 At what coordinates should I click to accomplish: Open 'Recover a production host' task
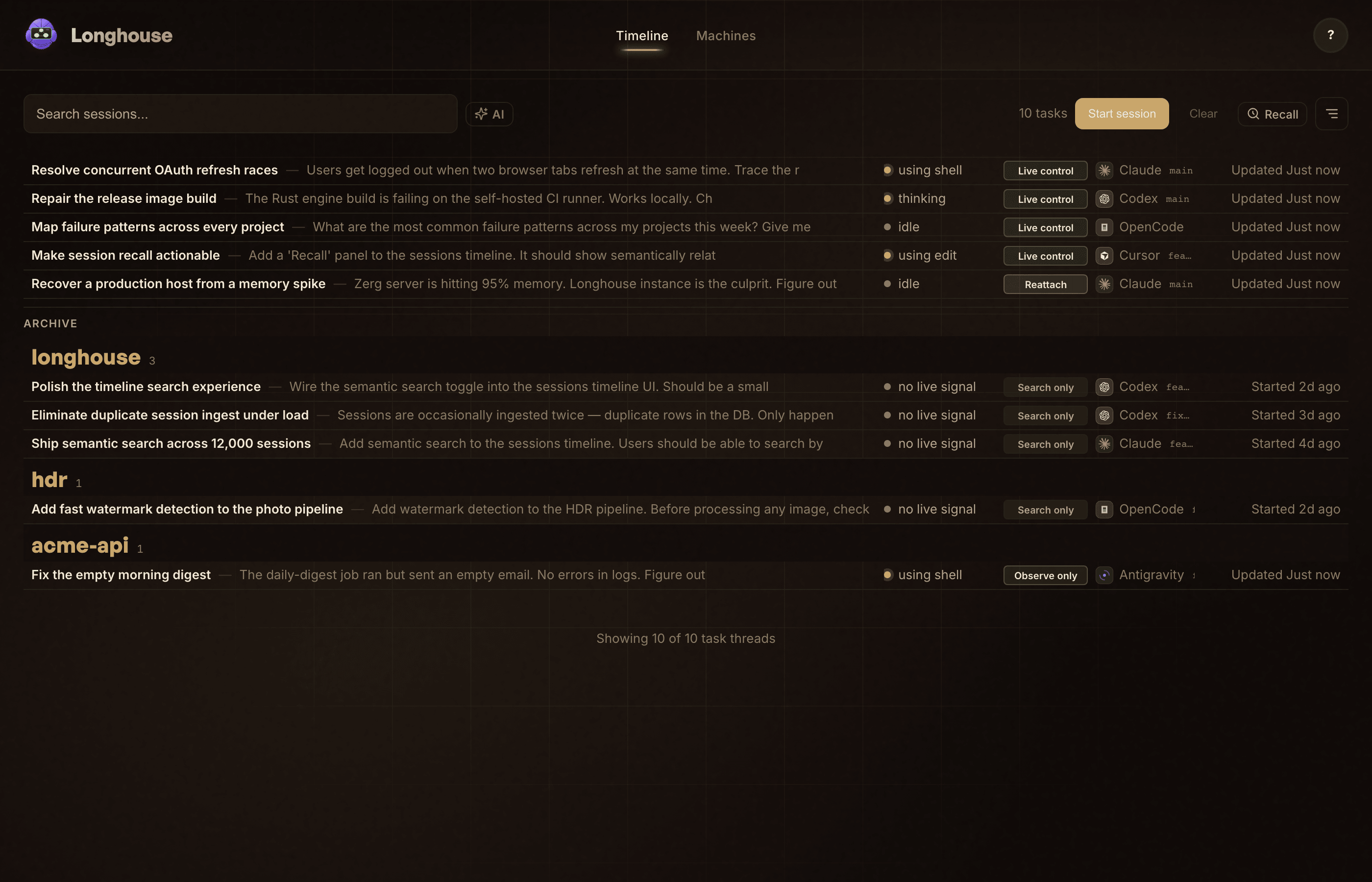178,284
